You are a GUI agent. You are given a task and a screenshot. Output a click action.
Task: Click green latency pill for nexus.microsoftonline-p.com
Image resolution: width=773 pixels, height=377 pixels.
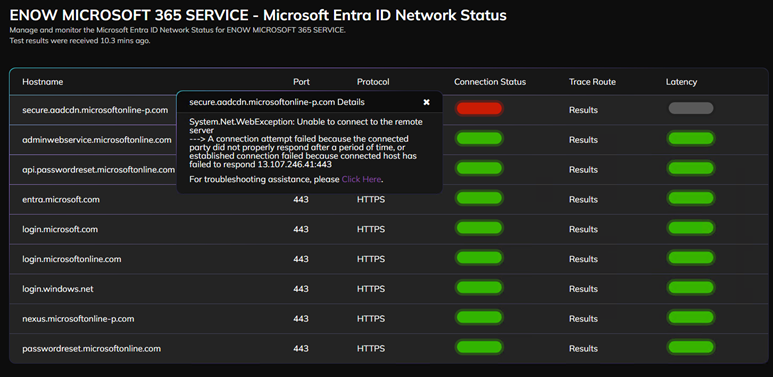691,317
